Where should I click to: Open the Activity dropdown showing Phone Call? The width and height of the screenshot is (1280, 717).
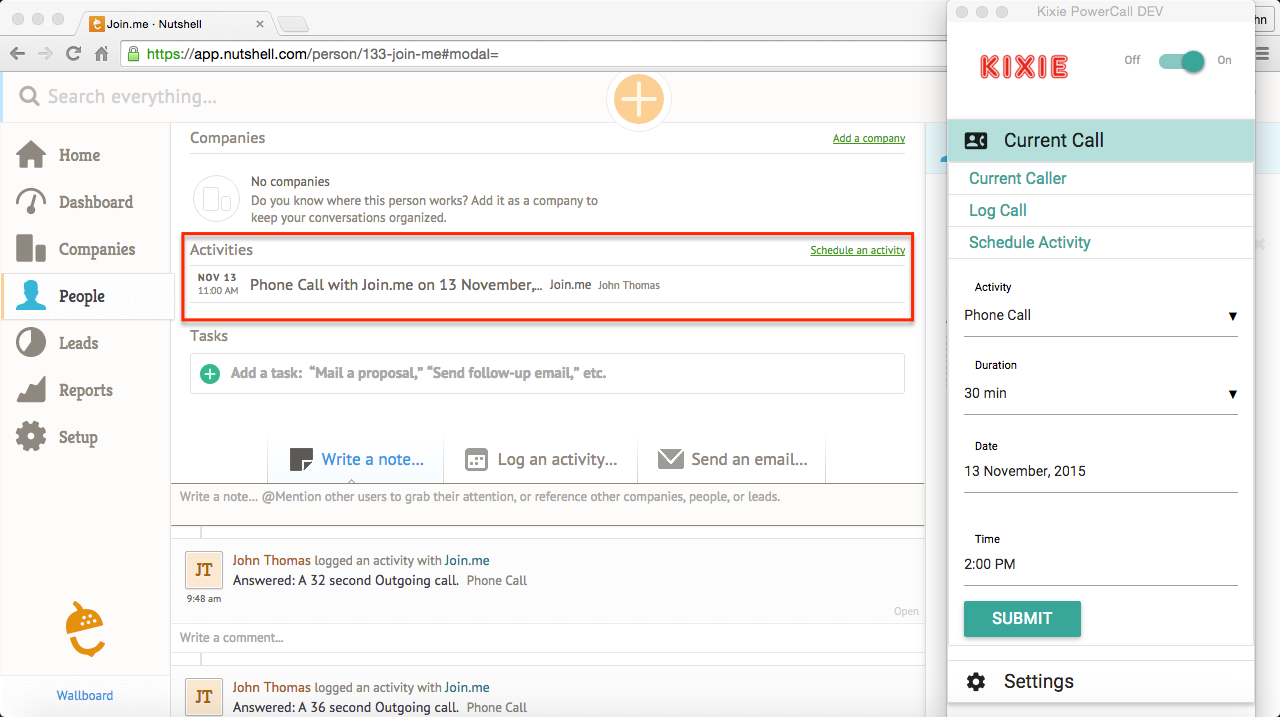pyautogui.click(x=1101, y=316)
